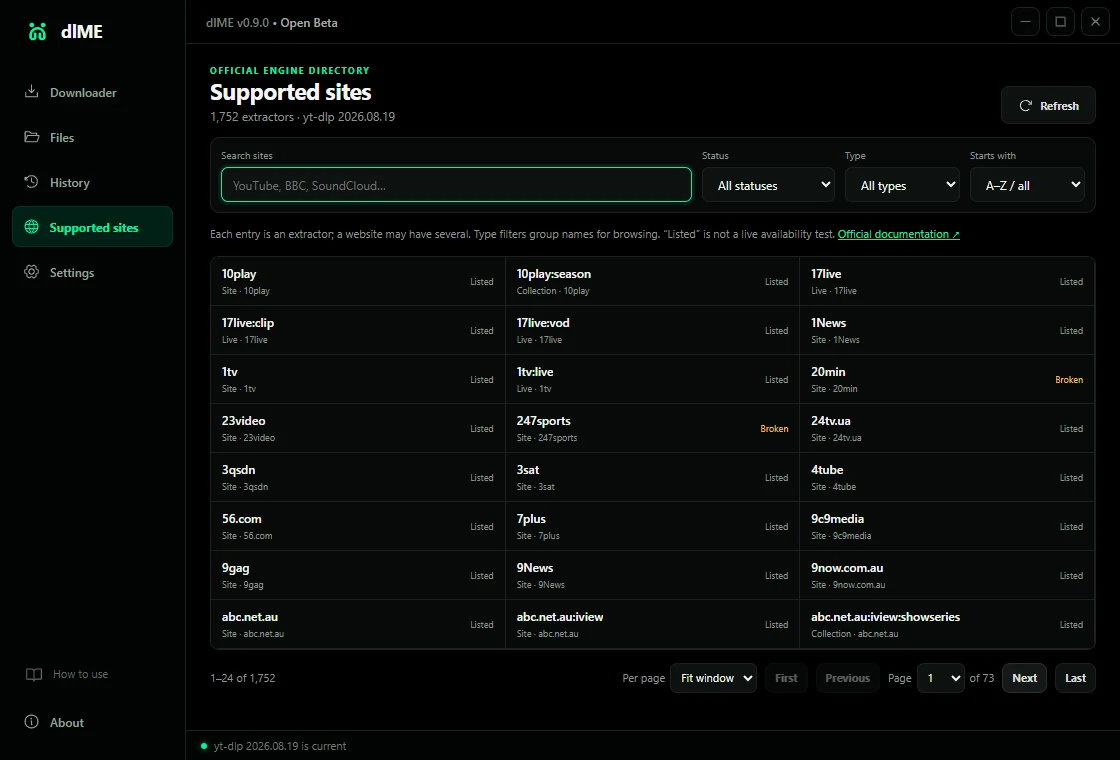This screenshot has width=1120, height=760.
Task: Select the abc.net.au:iview extractor entry
Action: tap(652, 624)
